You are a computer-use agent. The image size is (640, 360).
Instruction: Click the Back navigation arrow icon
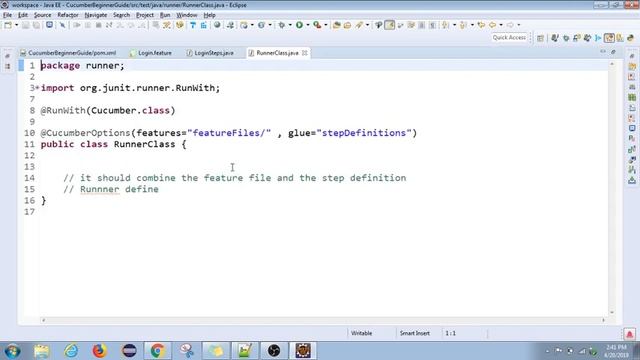(493, 25)
